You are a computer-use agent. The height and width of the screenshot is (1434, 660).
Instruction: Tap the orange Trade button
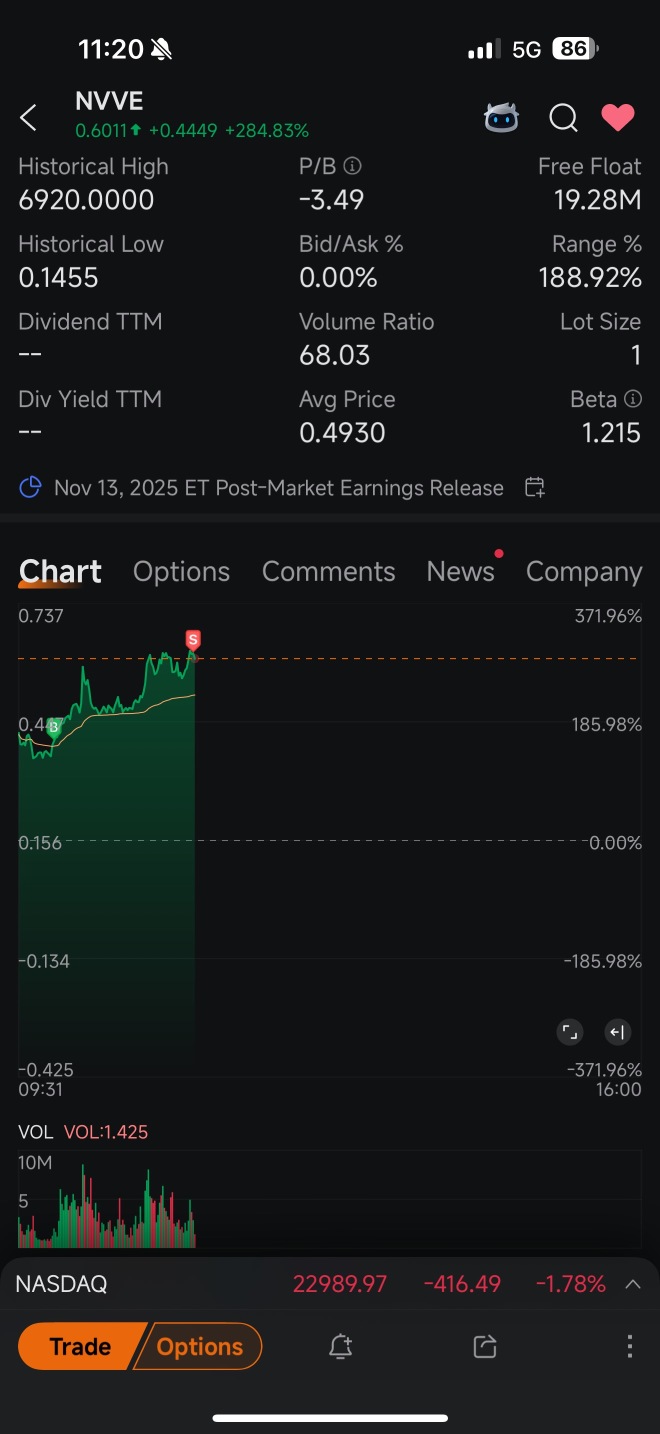pos(80,1346)
